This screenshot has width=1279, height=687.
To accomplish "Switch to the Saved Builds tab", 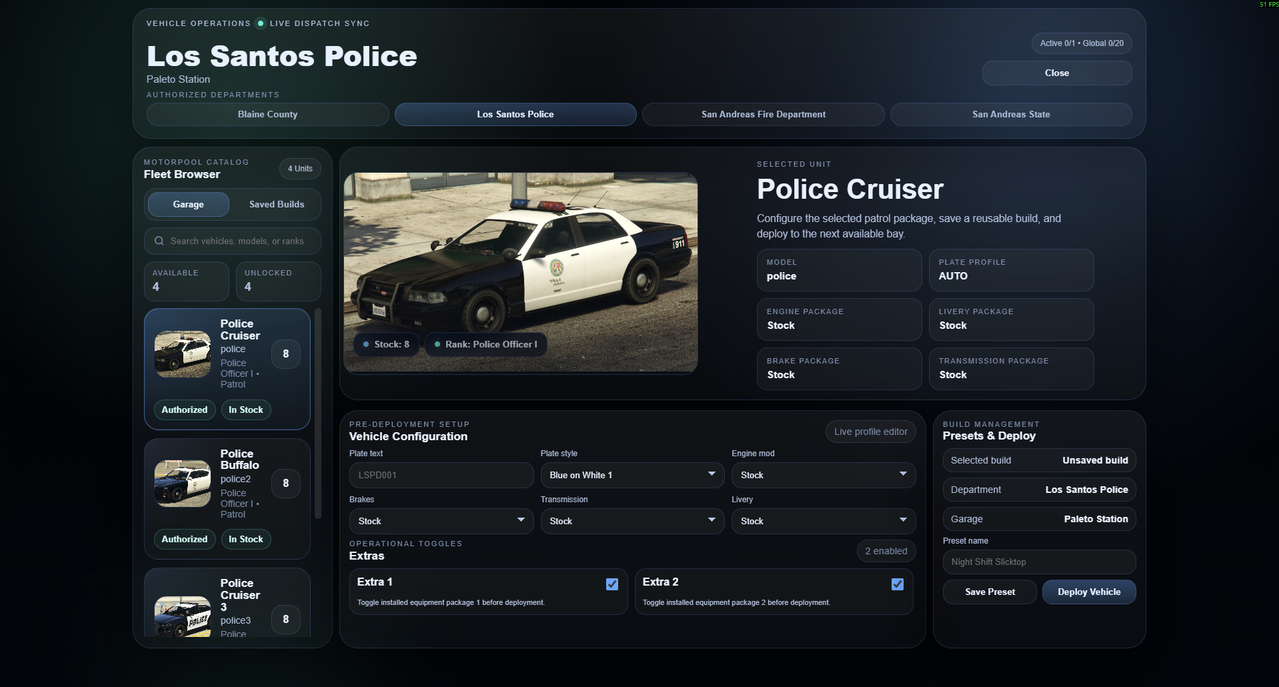I will point(276,204).
